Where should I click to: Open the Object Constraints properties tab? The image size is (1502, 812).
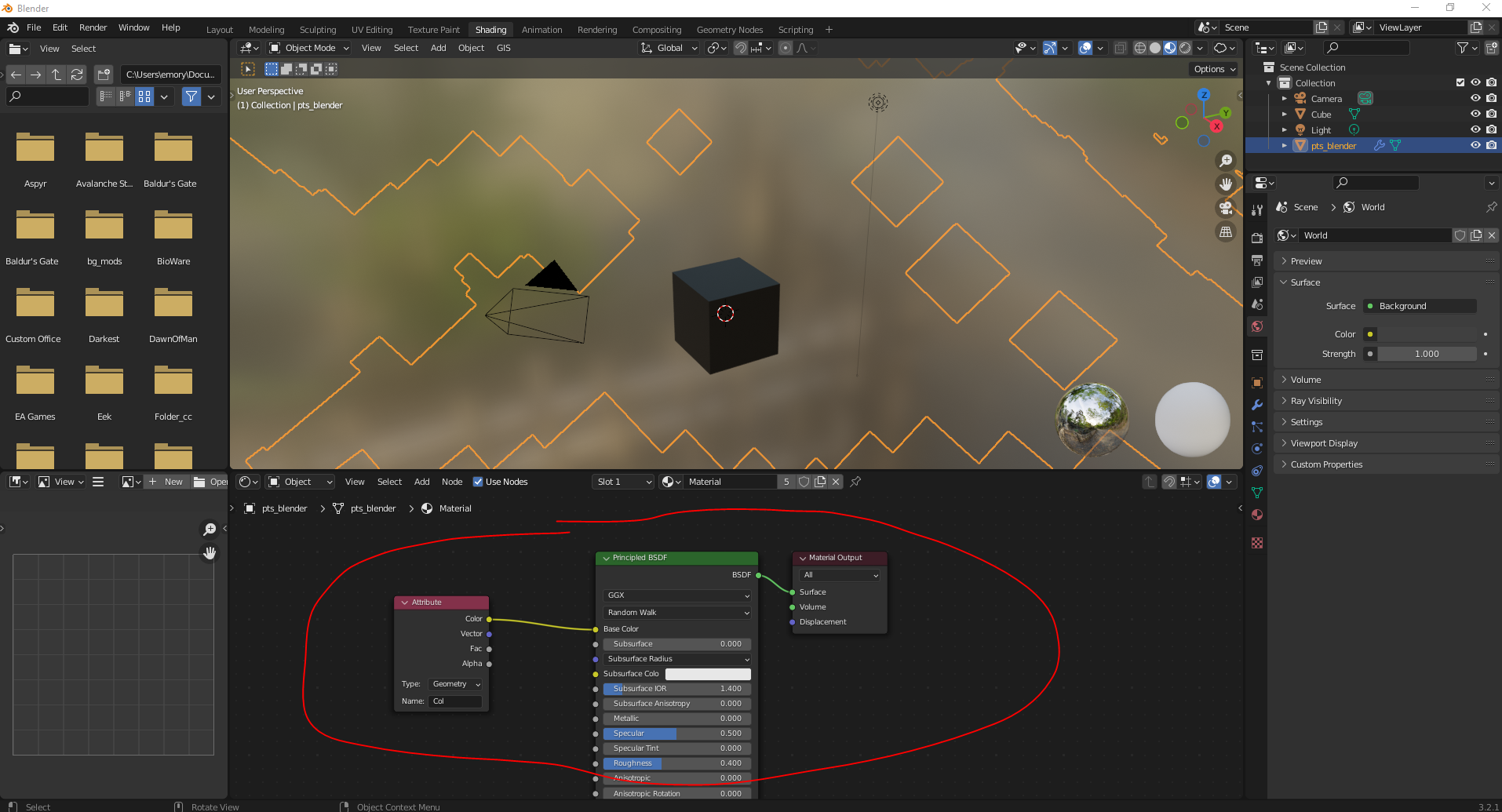tap(1257, 471)
